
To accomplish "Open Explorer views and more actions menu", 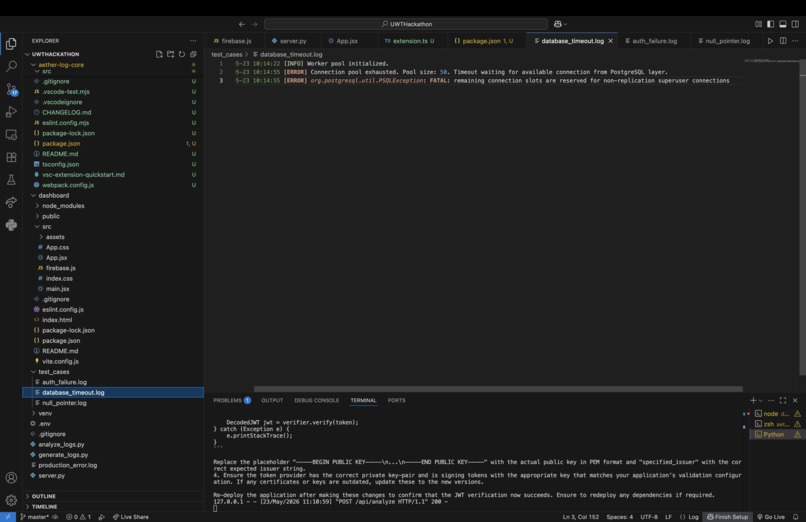I will click(x=193, y=41).
